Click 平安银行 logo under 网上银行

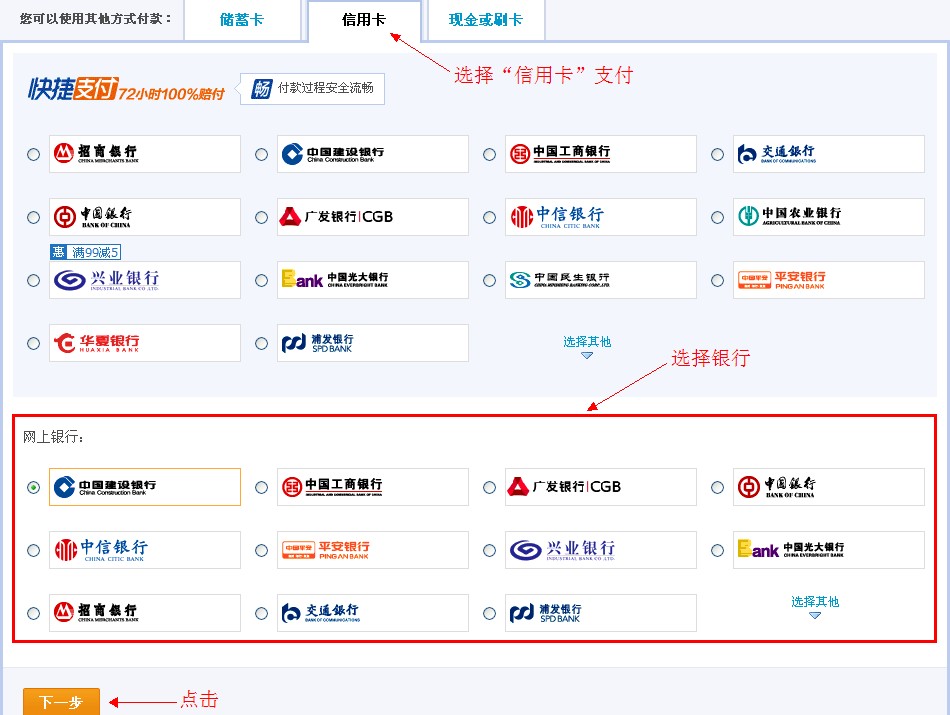pyautogui.click(x=373, y=550)
